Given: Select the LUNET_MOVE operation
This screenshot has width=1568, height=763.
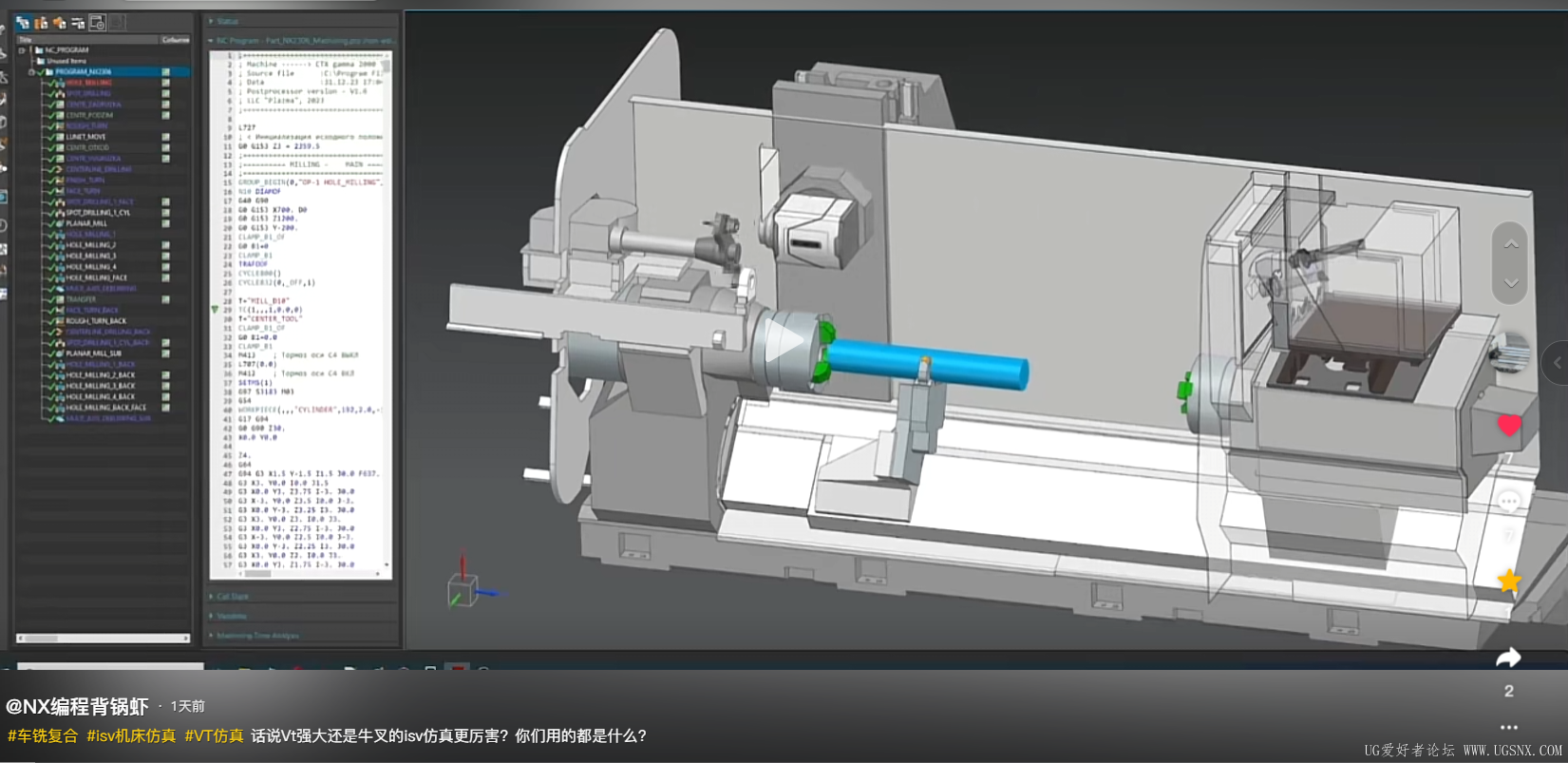Looking at the screenshot, I should click(85, 137).
